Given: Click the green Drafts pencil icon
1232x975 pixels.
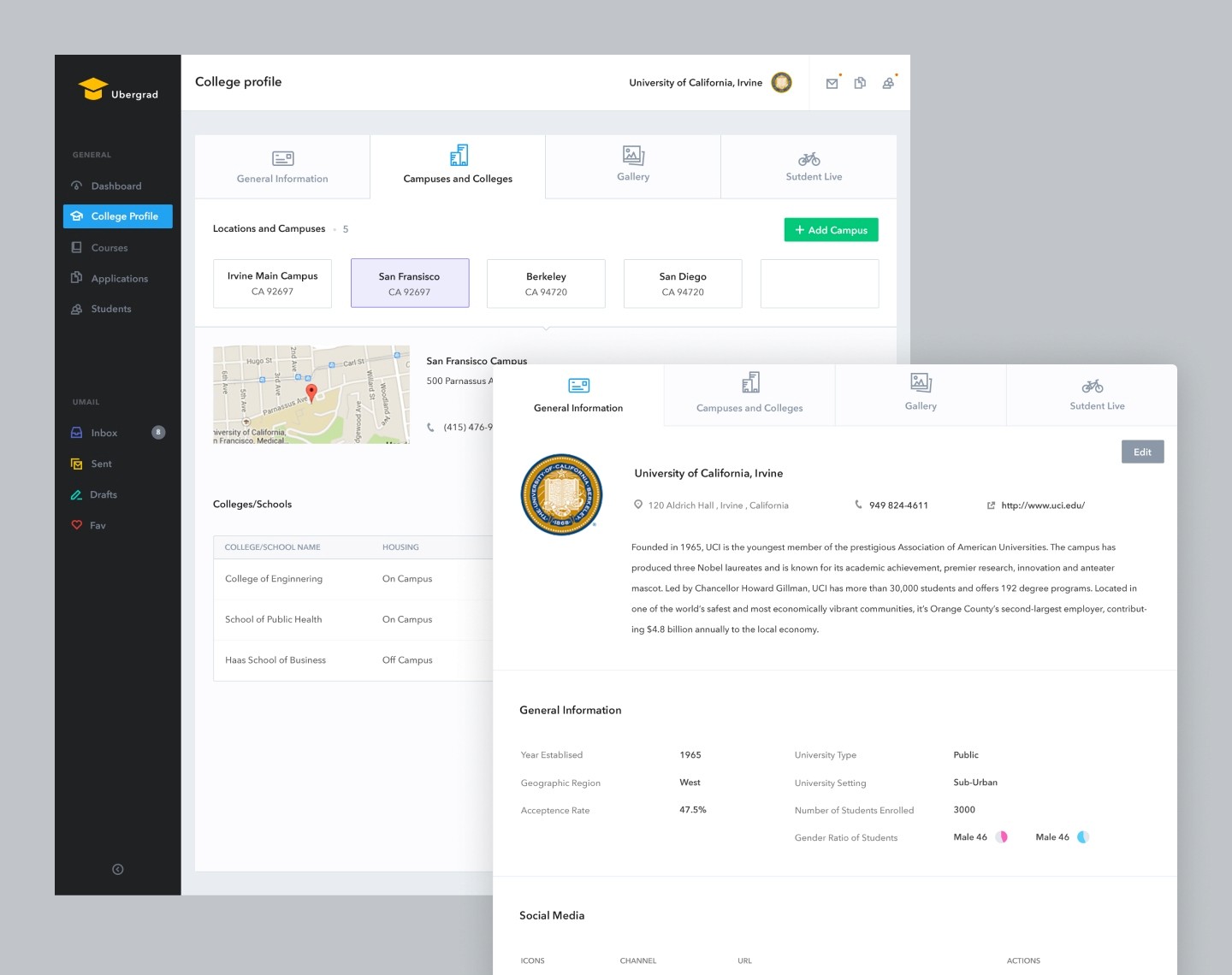Looking at the screenshot, I should coord(76,494).
